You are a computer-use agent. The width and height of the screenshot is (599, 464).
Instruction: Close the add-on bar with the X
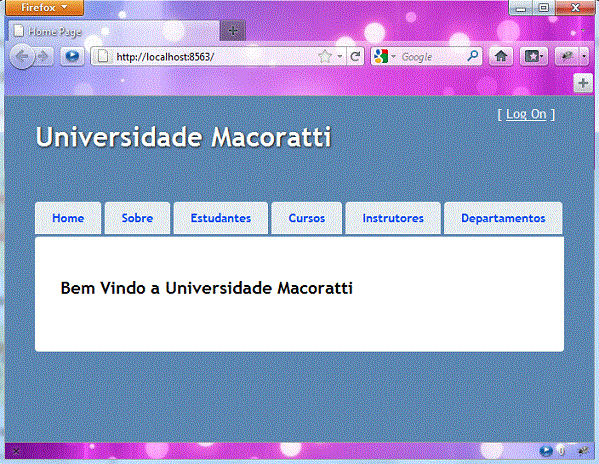point(16,452)
